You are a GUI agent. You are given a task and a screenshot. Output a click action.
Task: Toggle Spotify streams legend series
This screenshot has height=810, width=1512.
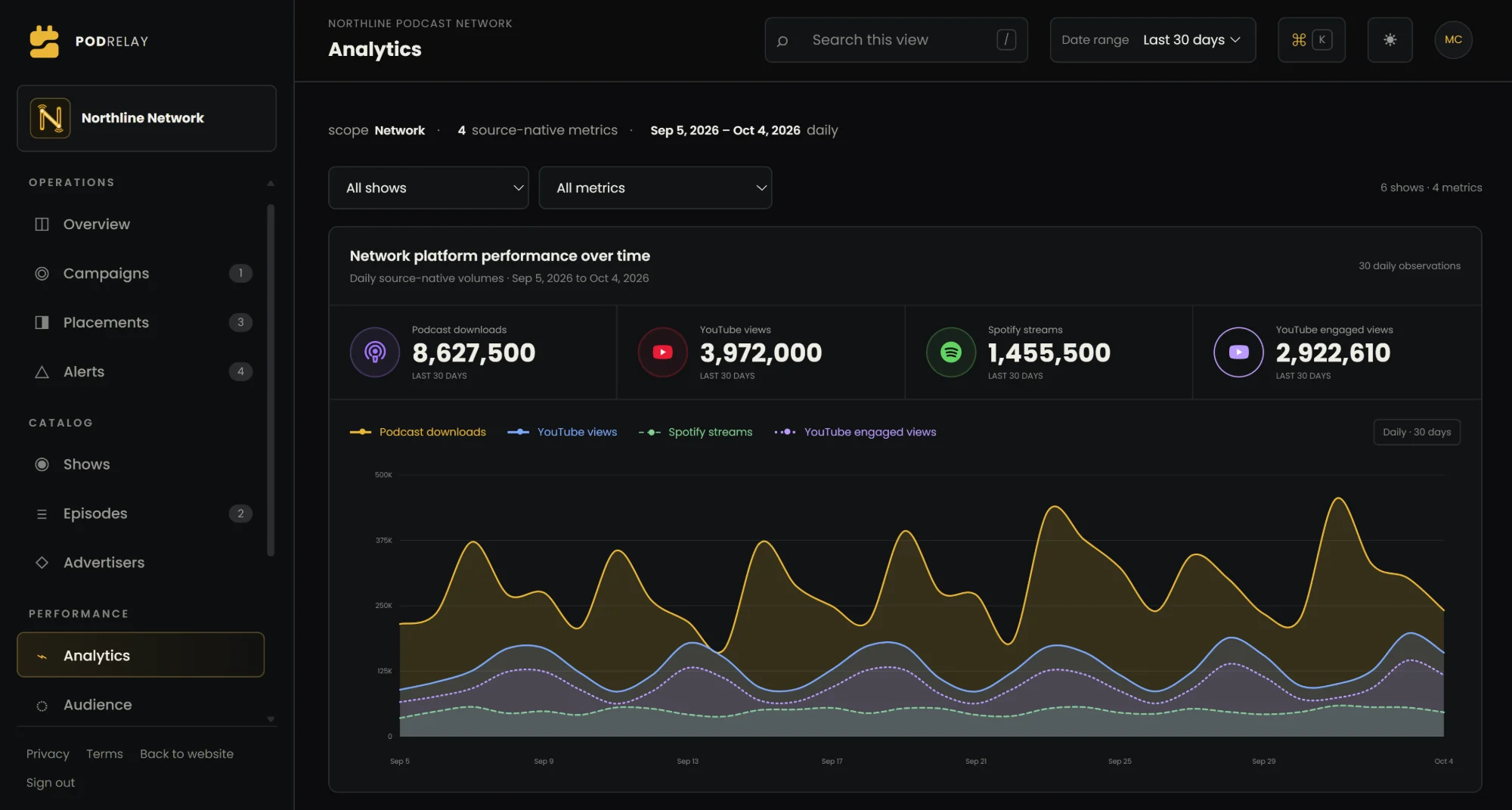[x=696, y=433]
